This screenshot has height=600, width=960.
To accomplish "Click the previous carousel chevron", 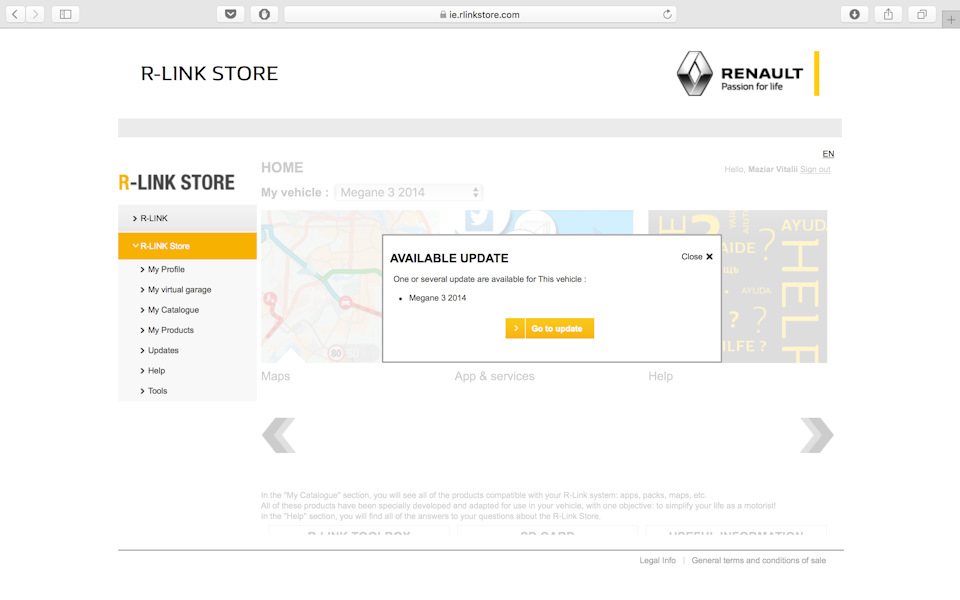I will pos(279,435).
